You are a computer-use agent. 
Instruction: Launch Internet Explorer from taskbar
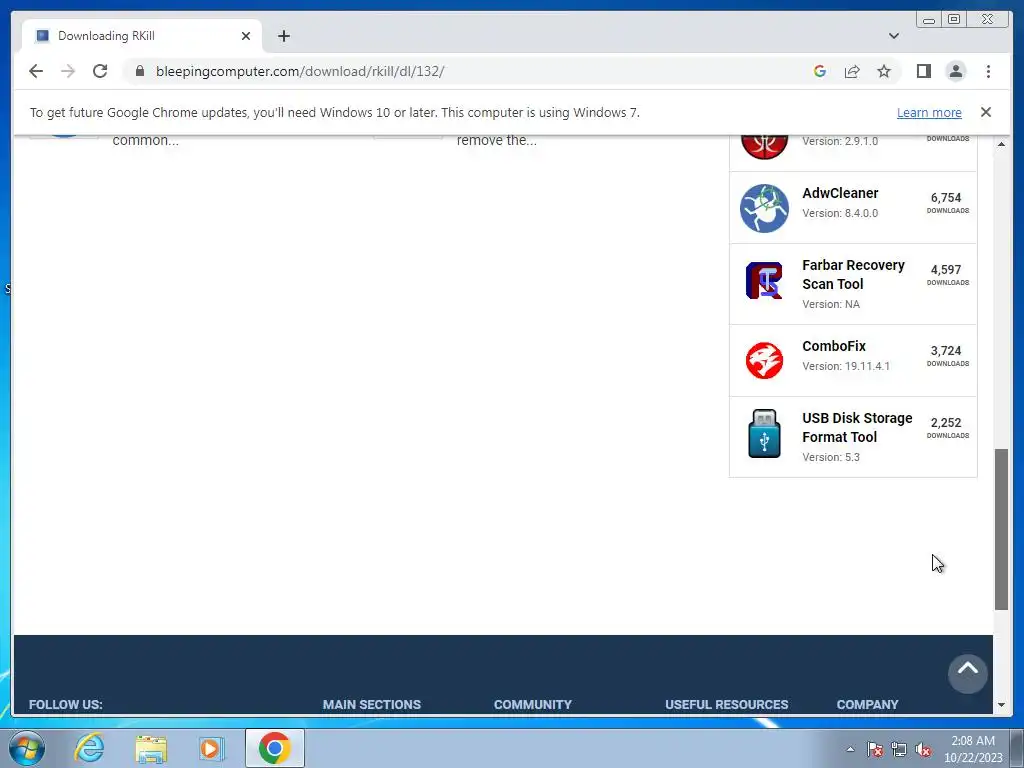pyautogui.click(x=89, y=748)
